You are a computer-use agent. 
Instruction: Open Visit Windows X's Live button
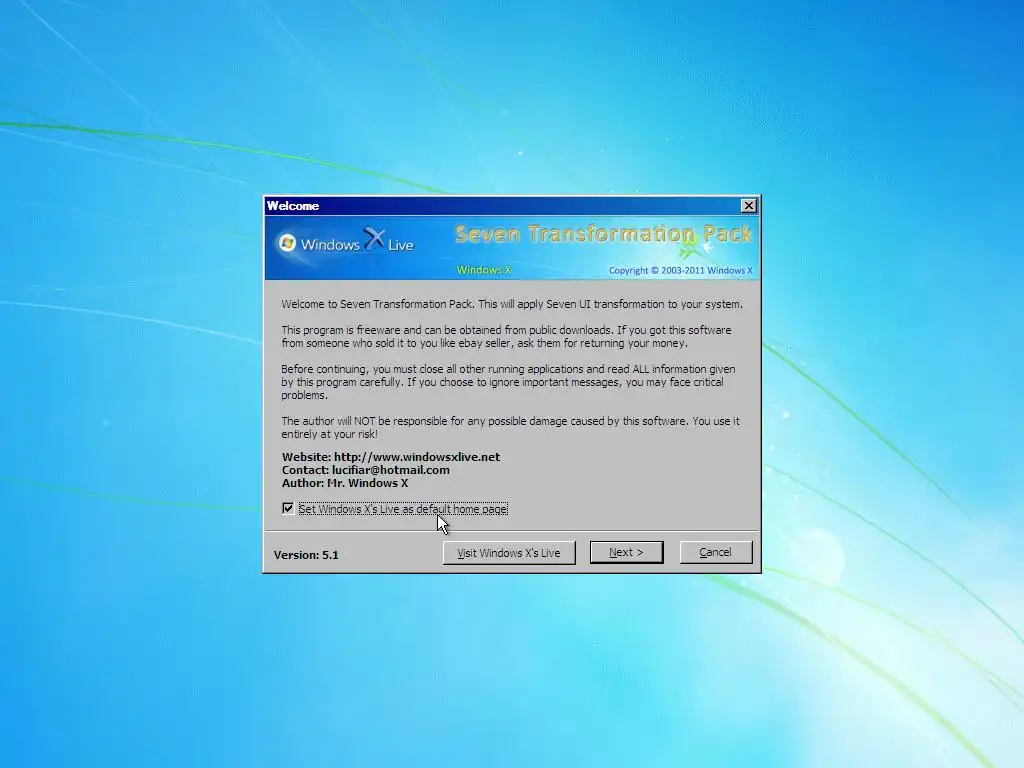(x=509, y=552)
